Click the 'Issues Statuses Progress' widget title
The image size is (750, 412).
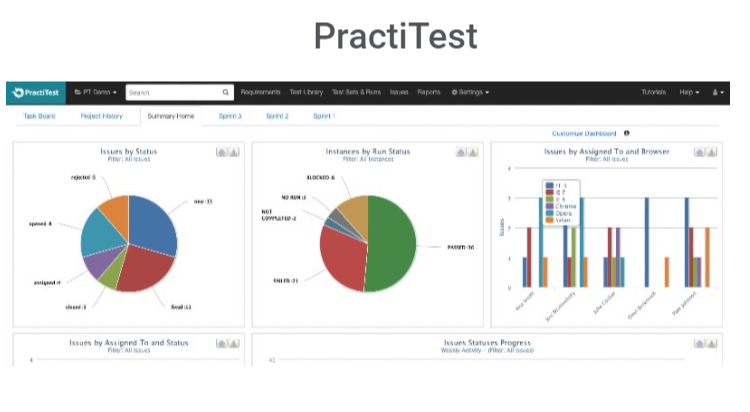487,343
